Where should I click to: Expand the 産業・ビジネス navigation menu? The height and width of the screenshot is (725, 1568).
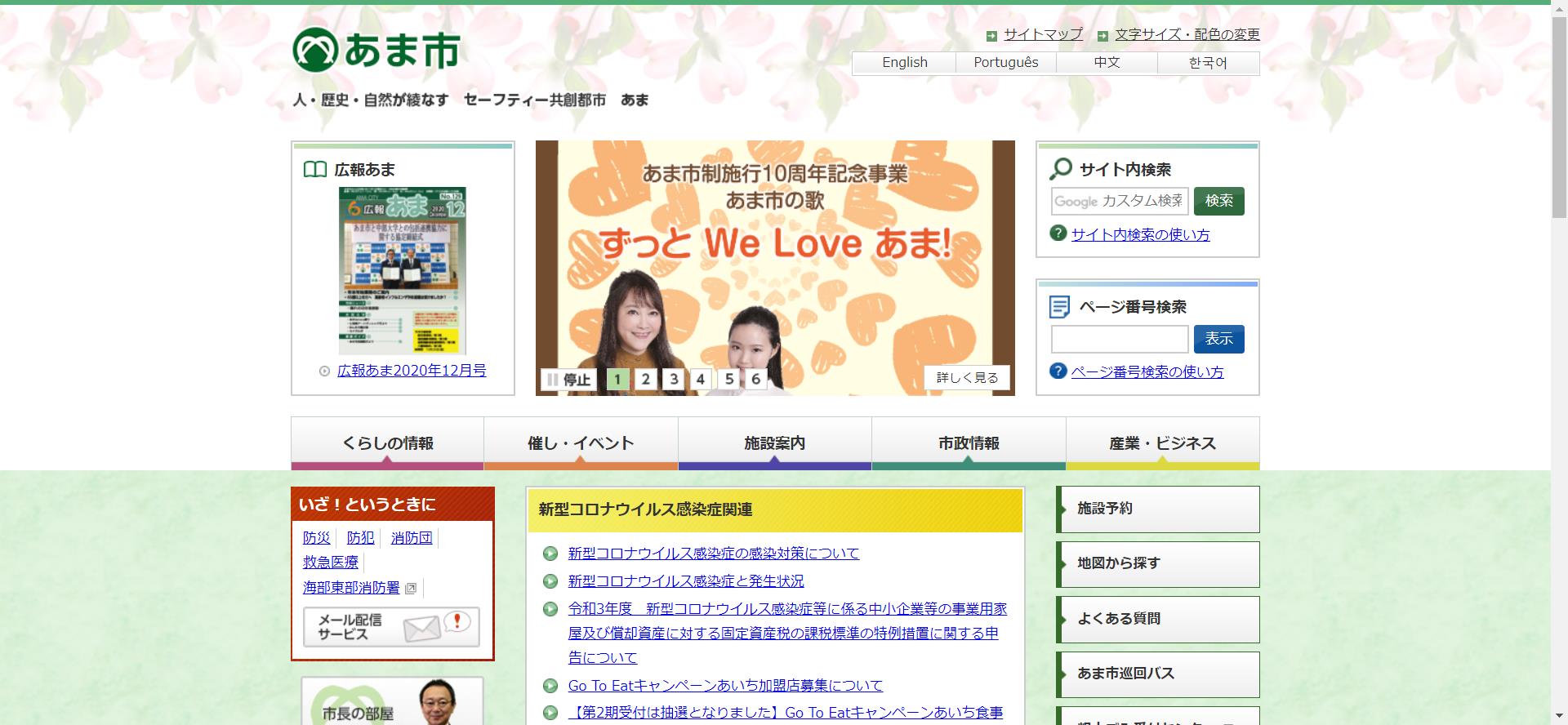coord(1161,443)
